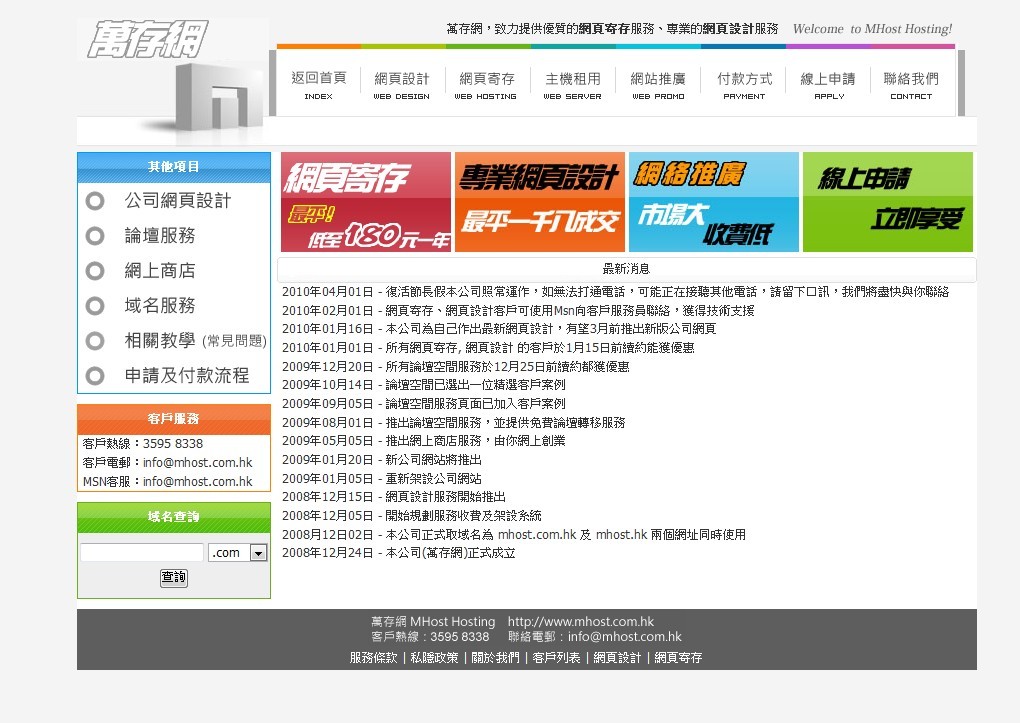Select the 2009年01月20日 news entry

(x=382, y=460)
